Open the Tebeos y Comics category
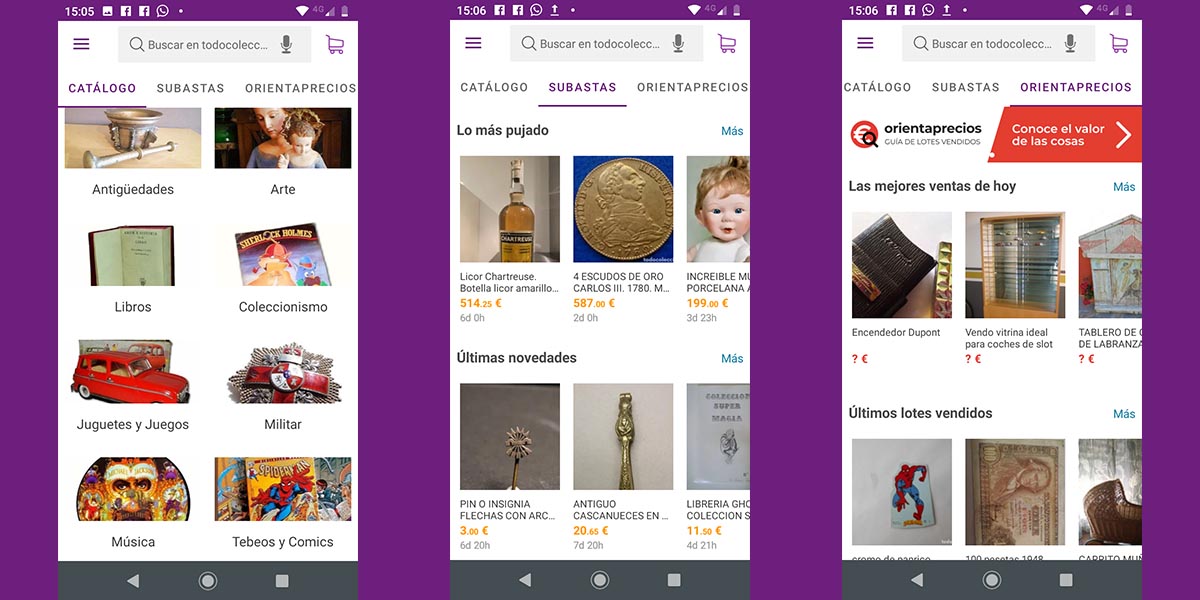The height and width of the screenshot is (600, 1200). (282, 489)
